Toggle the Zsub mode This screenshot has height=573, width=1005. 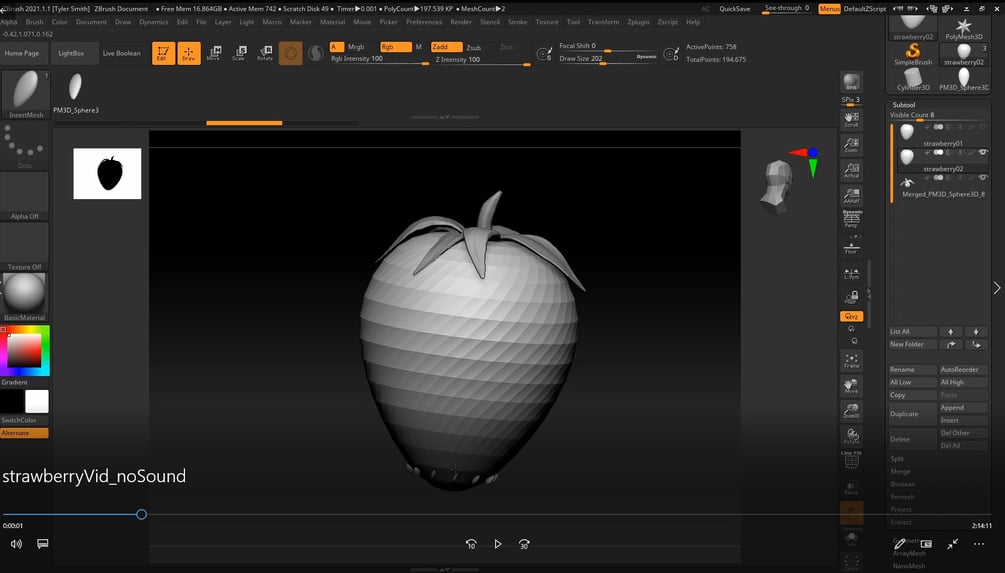(474, 47)
